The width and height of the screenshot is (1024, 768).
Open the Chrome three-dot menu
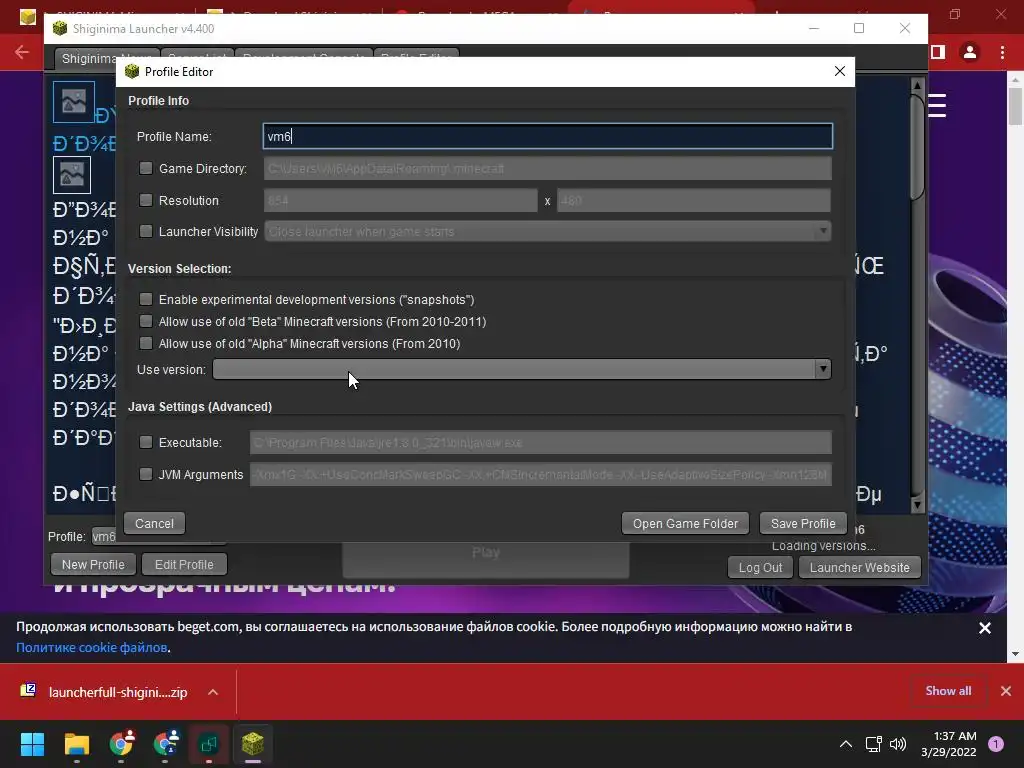point(1002,52)
